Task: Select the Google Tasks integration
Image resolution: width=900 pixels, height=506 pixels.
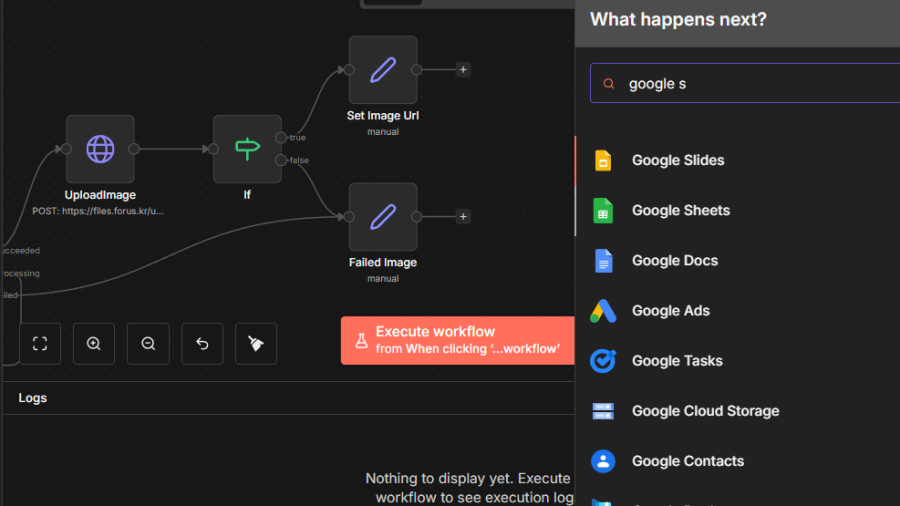Action: 676,361
